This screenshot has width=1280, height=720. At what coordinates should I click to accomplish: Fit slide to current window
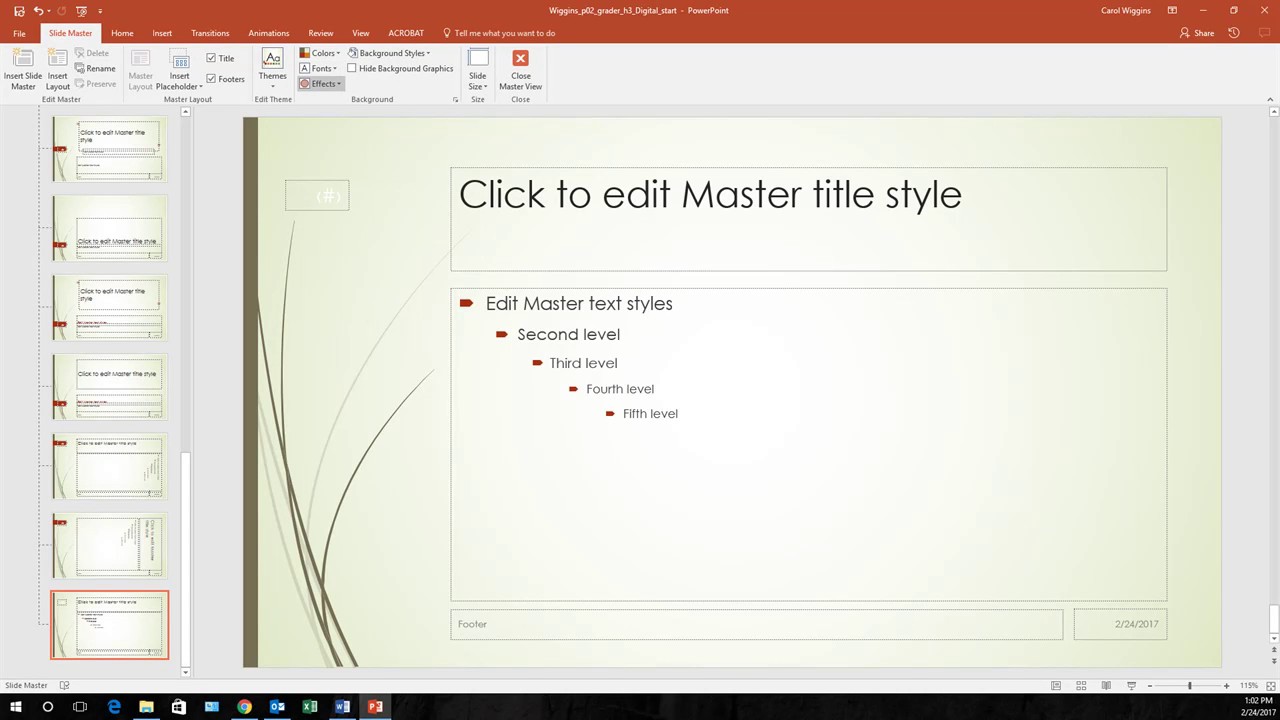(x=1270, y=685)
